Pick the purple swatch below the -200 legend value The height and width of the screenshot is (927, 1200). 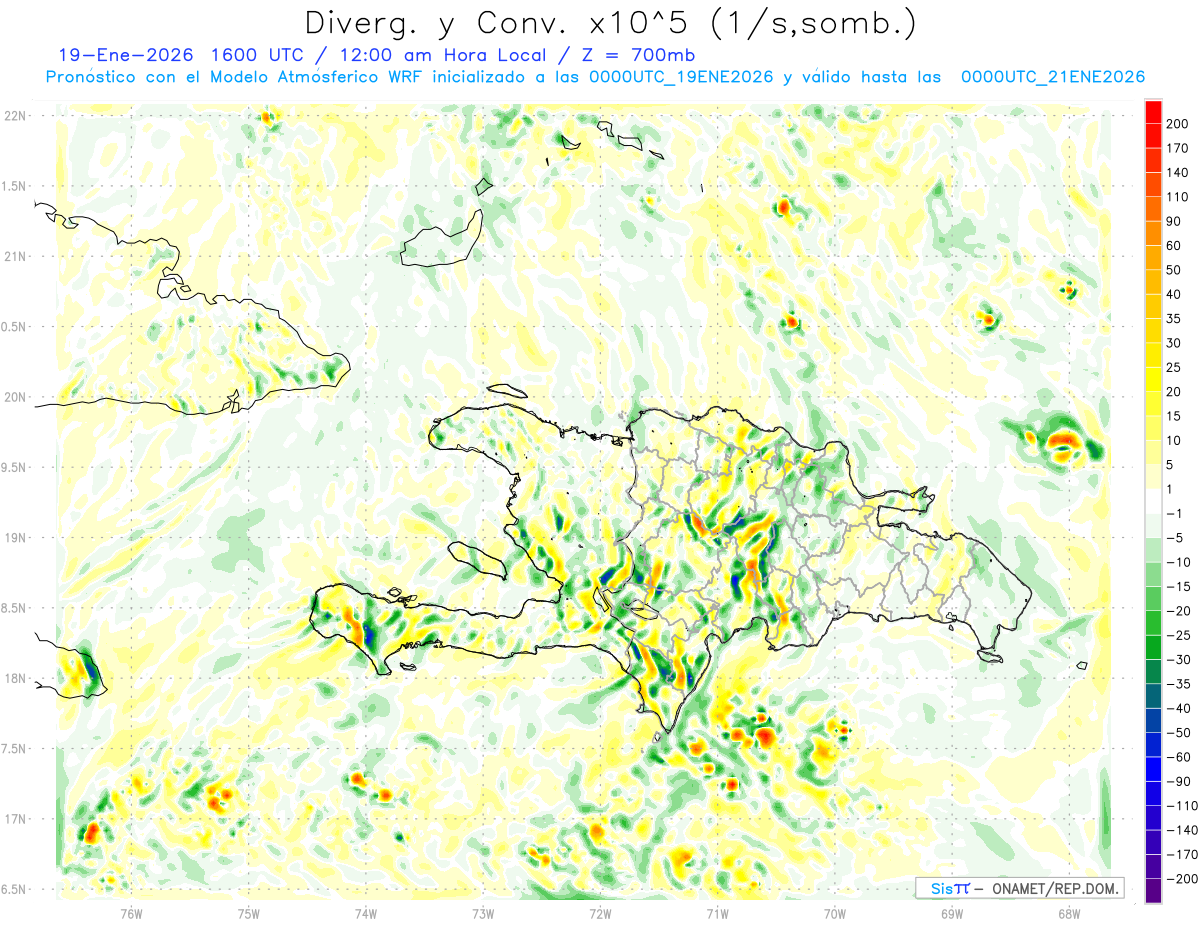coord(1153,891)
